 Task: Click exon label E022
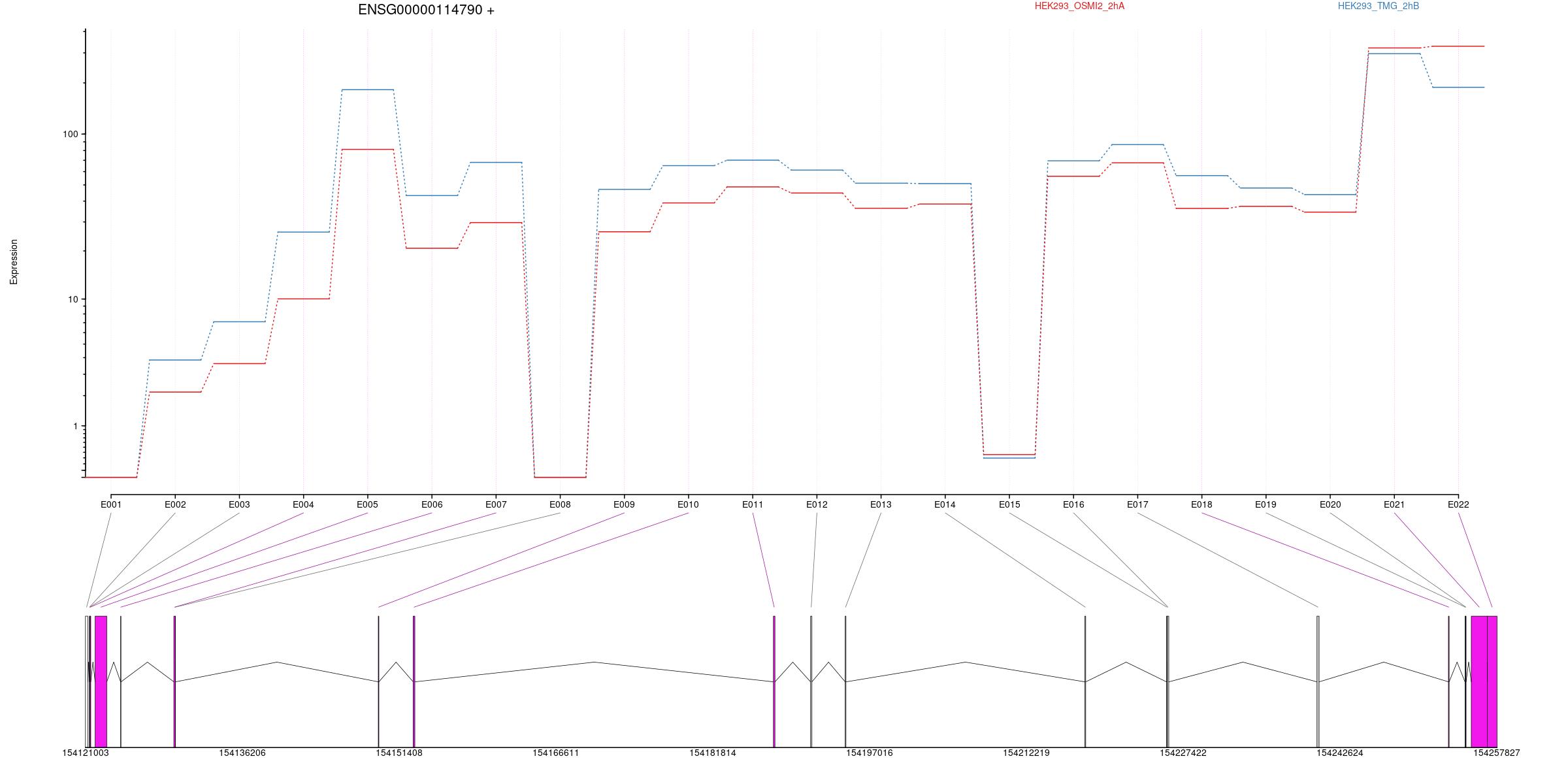[1458, 504]
